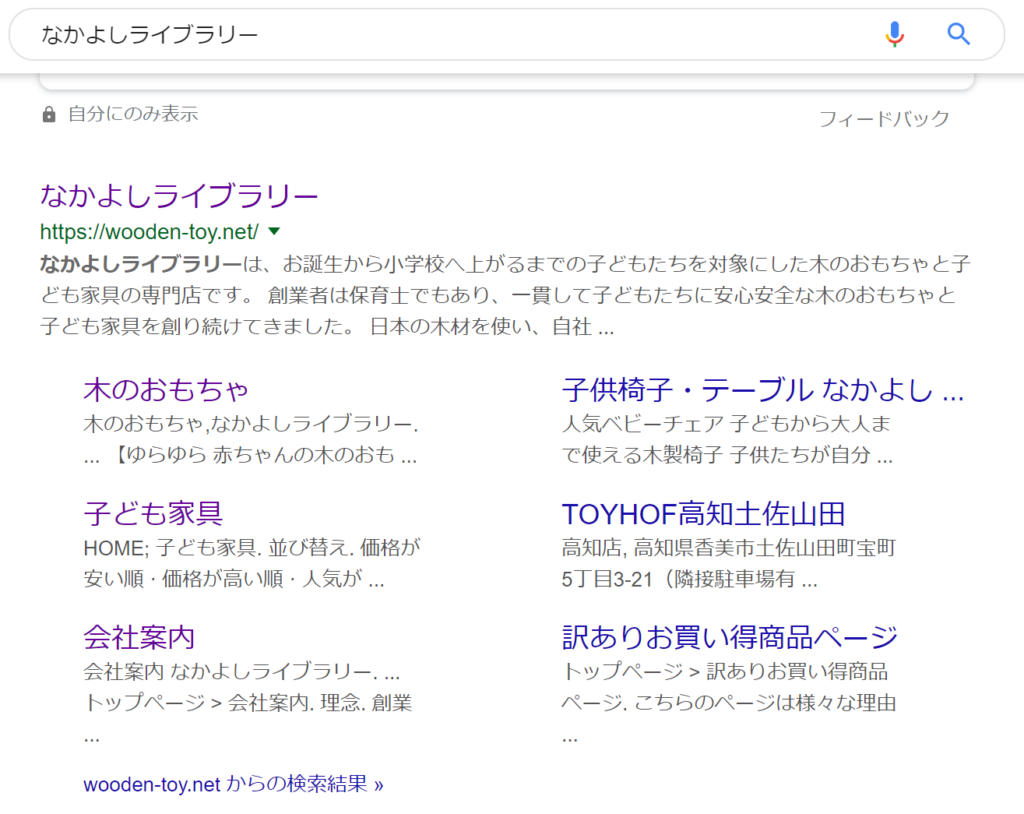
Task: Click the https://wooden-toy.net/ green URL
Action: [150, 232]
